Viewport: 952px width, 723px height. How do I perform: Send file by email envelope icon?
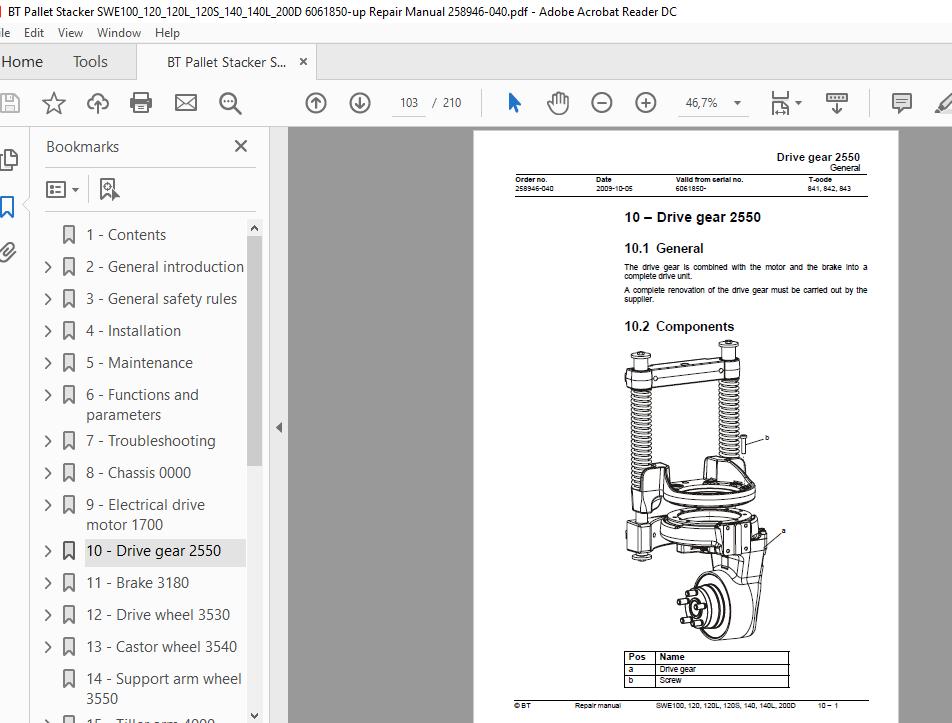pos(186,103)
